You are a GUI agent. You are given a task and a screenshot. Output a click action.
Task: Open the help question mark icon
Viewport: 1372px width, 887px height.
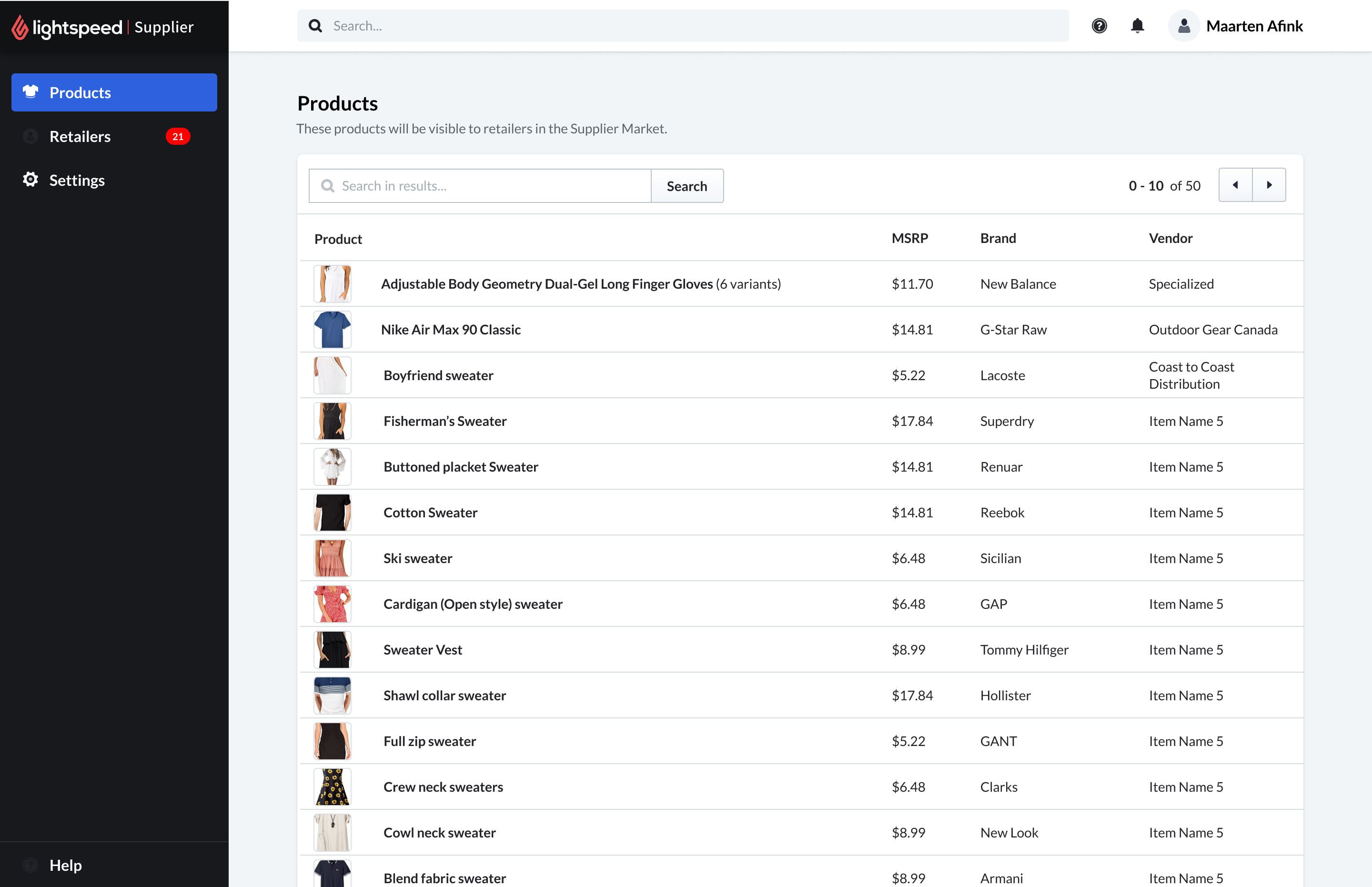pyautogui.click(x=1099, y=26)
